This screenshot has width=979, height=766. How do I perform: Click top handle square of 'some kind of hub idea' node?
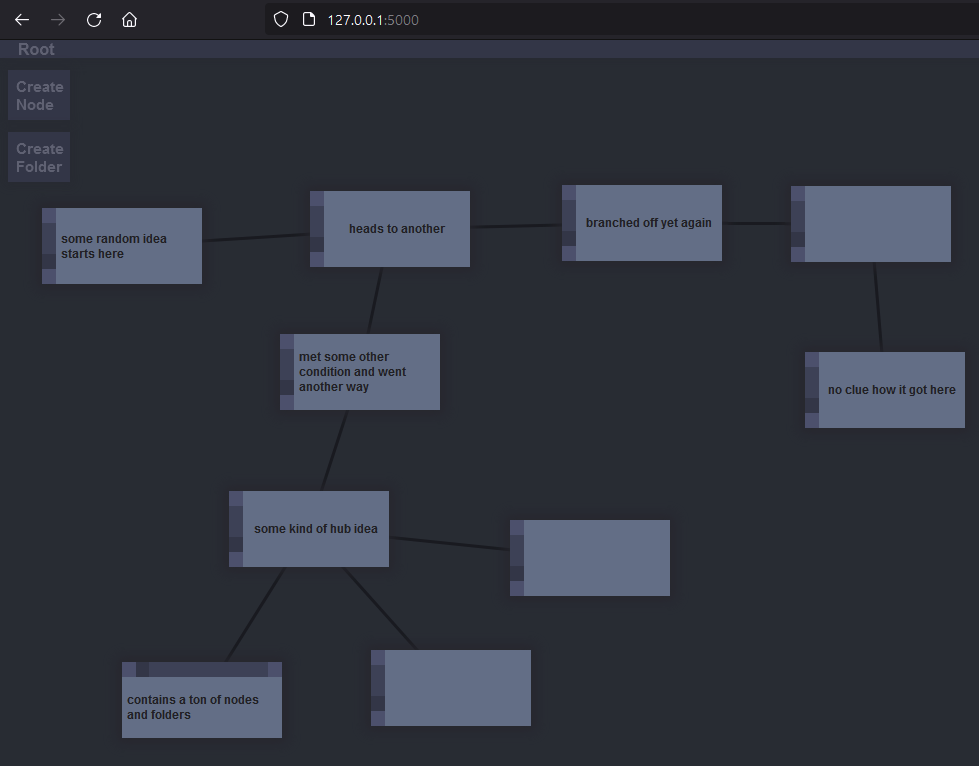pos(236,499)
